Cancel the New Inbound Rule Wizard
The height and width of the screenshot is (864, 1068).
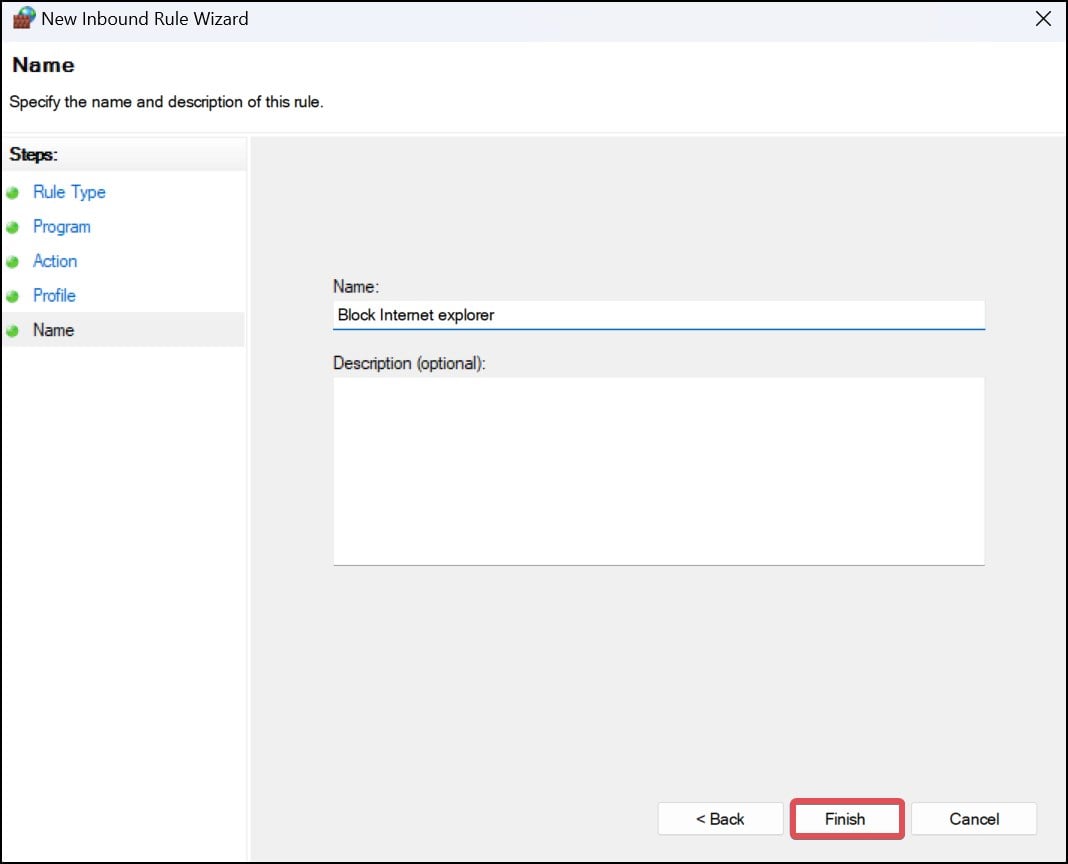pos(974,818)
